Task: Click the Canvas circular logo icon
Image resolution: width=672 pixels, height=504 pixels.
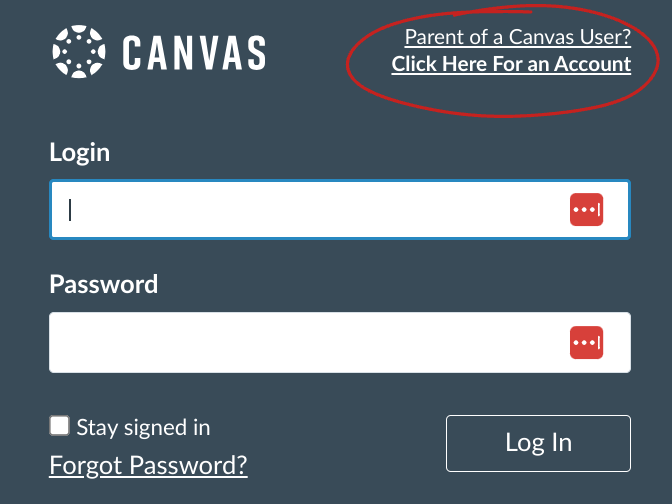Action: [78, 52]
